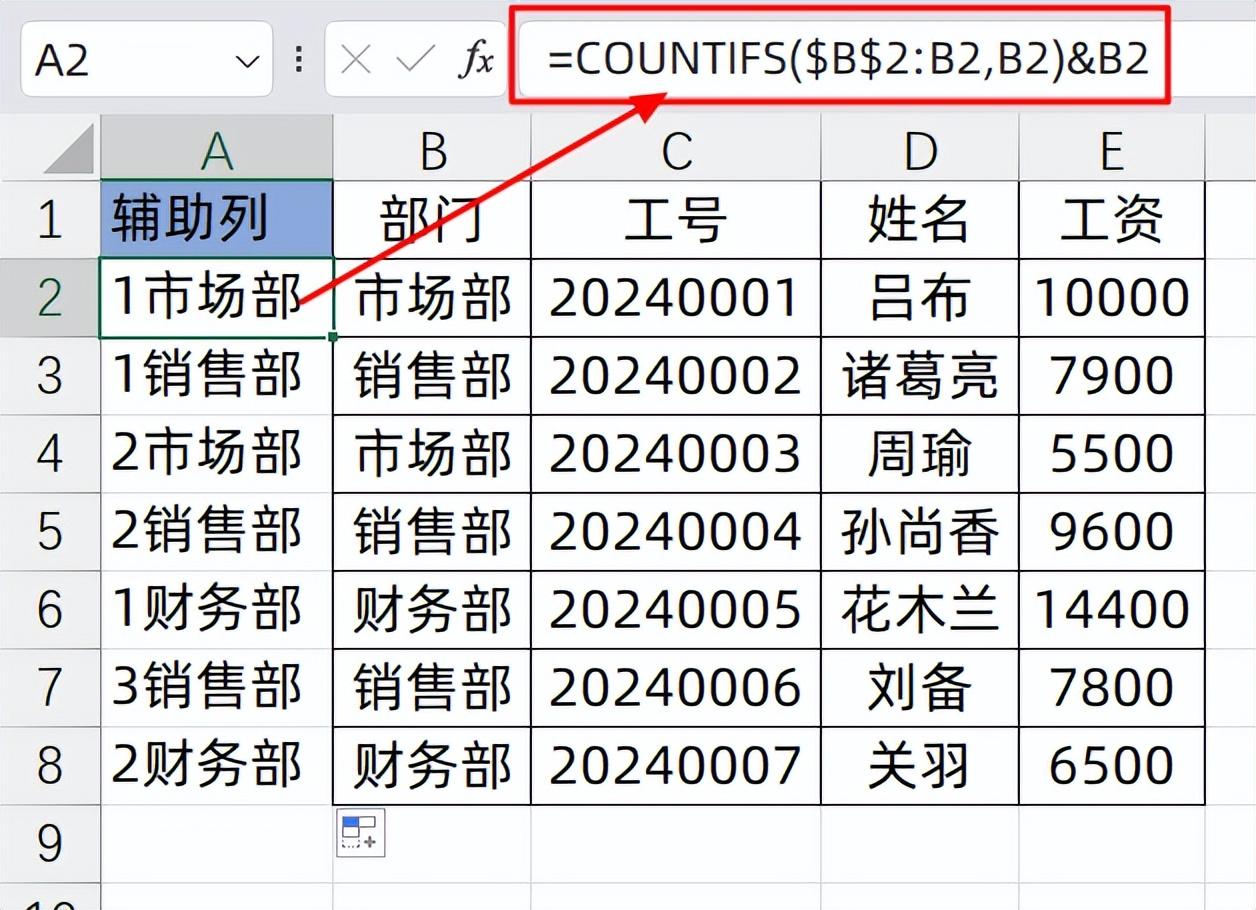
Task: Click cell with 工号 20240006
Action: (675, 687)
